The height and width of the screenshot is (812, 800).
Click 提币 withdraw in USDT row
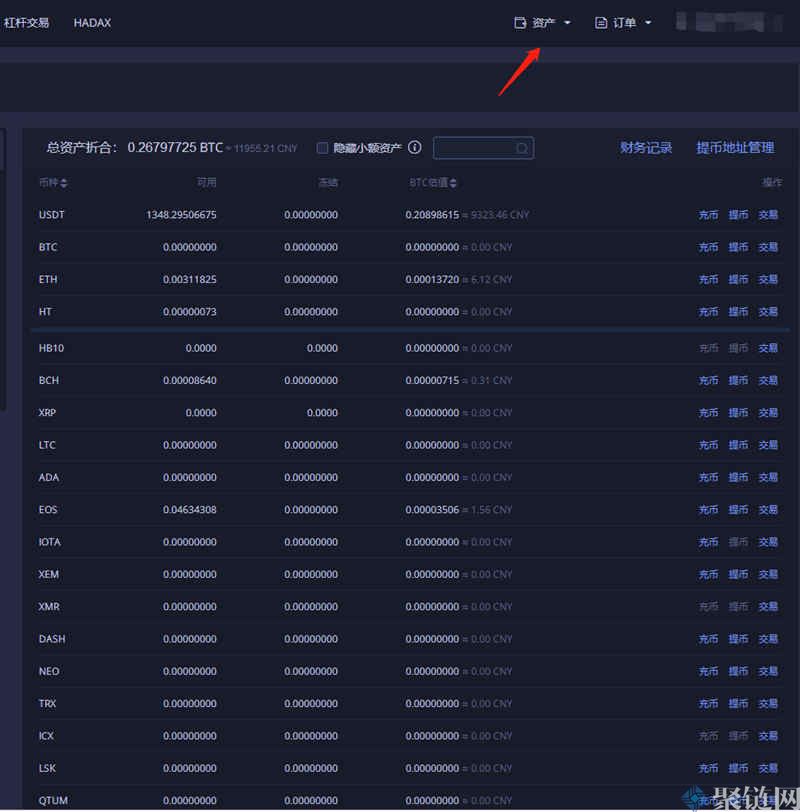738,215
